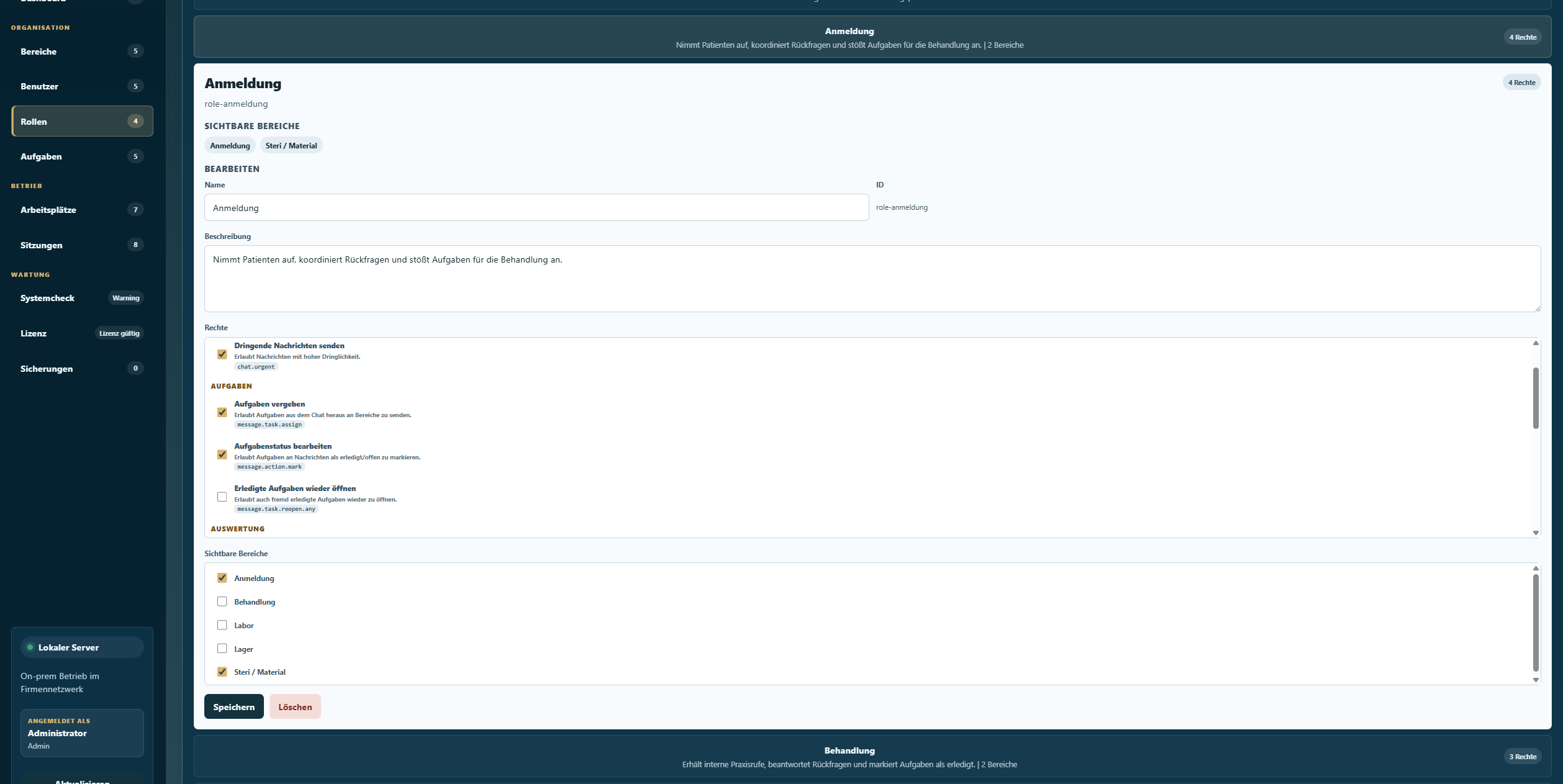
Task: Click Speichern to save role
Action: tap(233, 706)
